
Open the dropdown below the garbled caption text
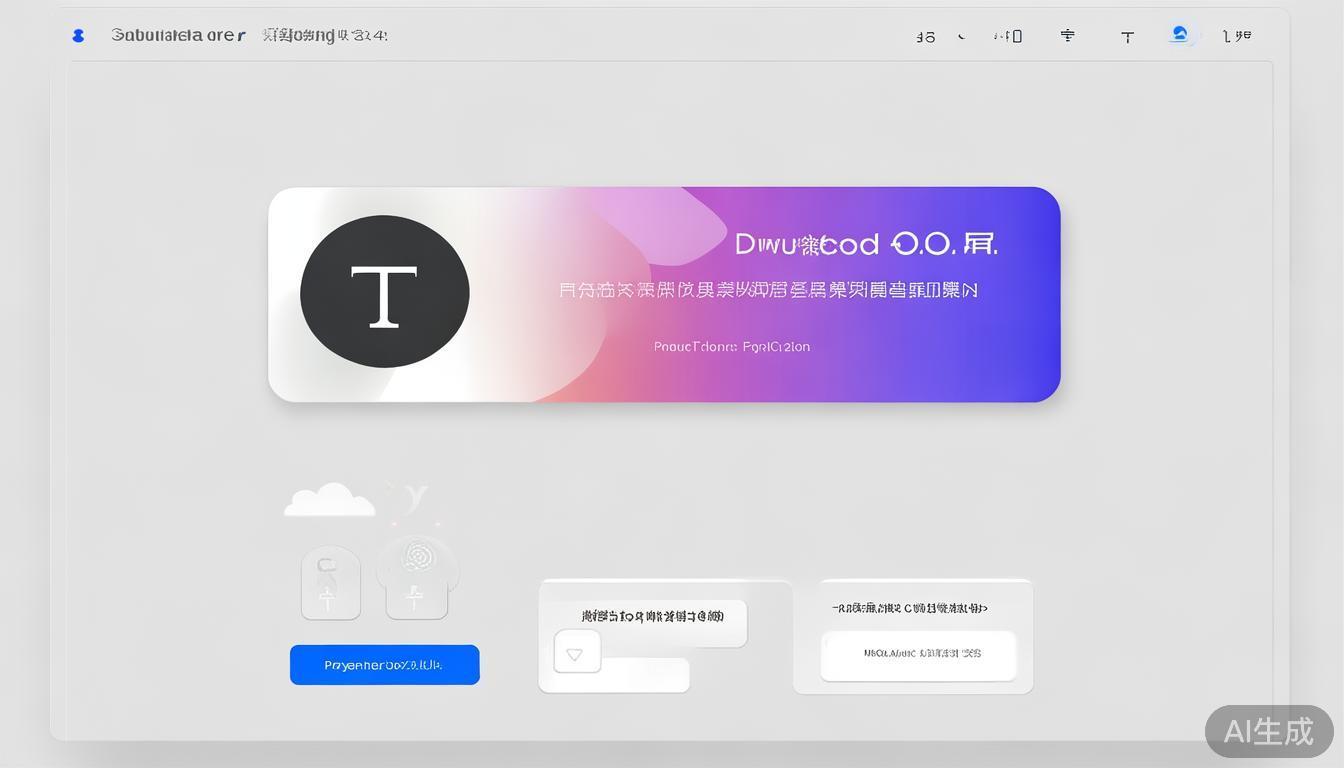pos(614,674)
